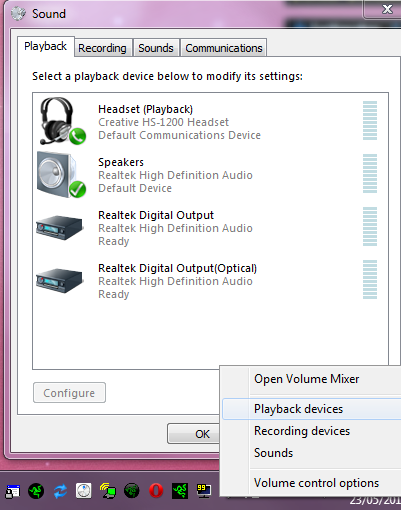Select the Speakers device icon

61,175
